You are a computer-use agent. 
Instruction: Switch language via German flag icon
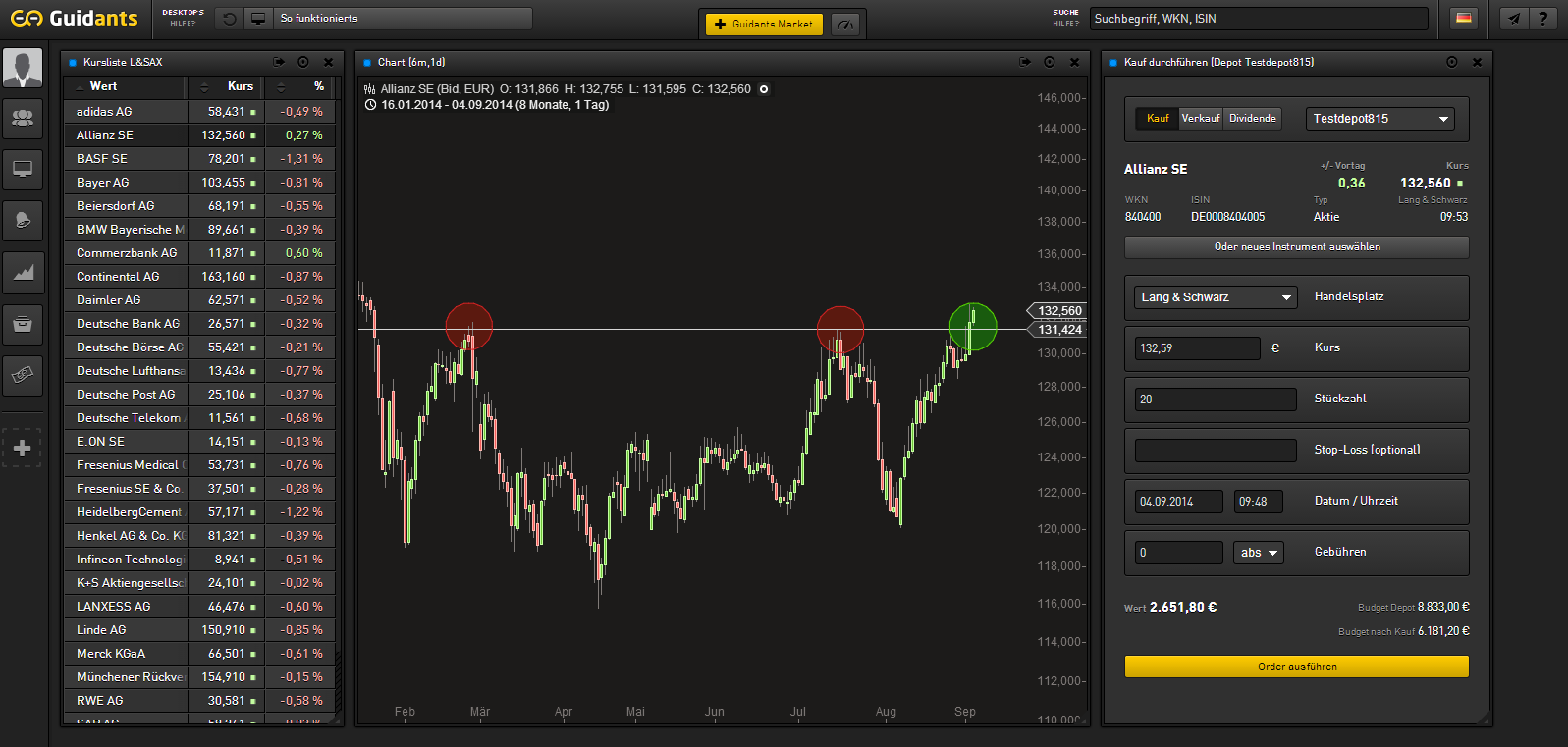click(x=1464, y=19)
